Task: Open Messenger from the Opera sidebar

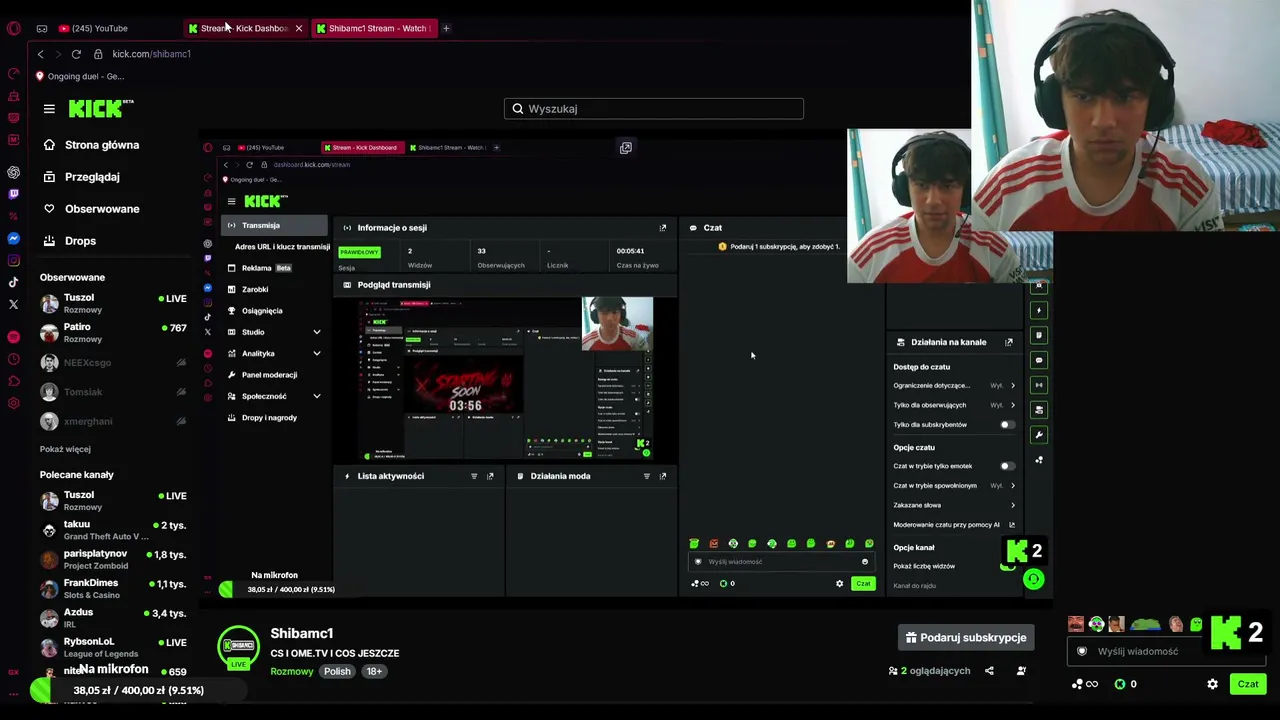Action: pyautogui.click(x=14, y=238)
